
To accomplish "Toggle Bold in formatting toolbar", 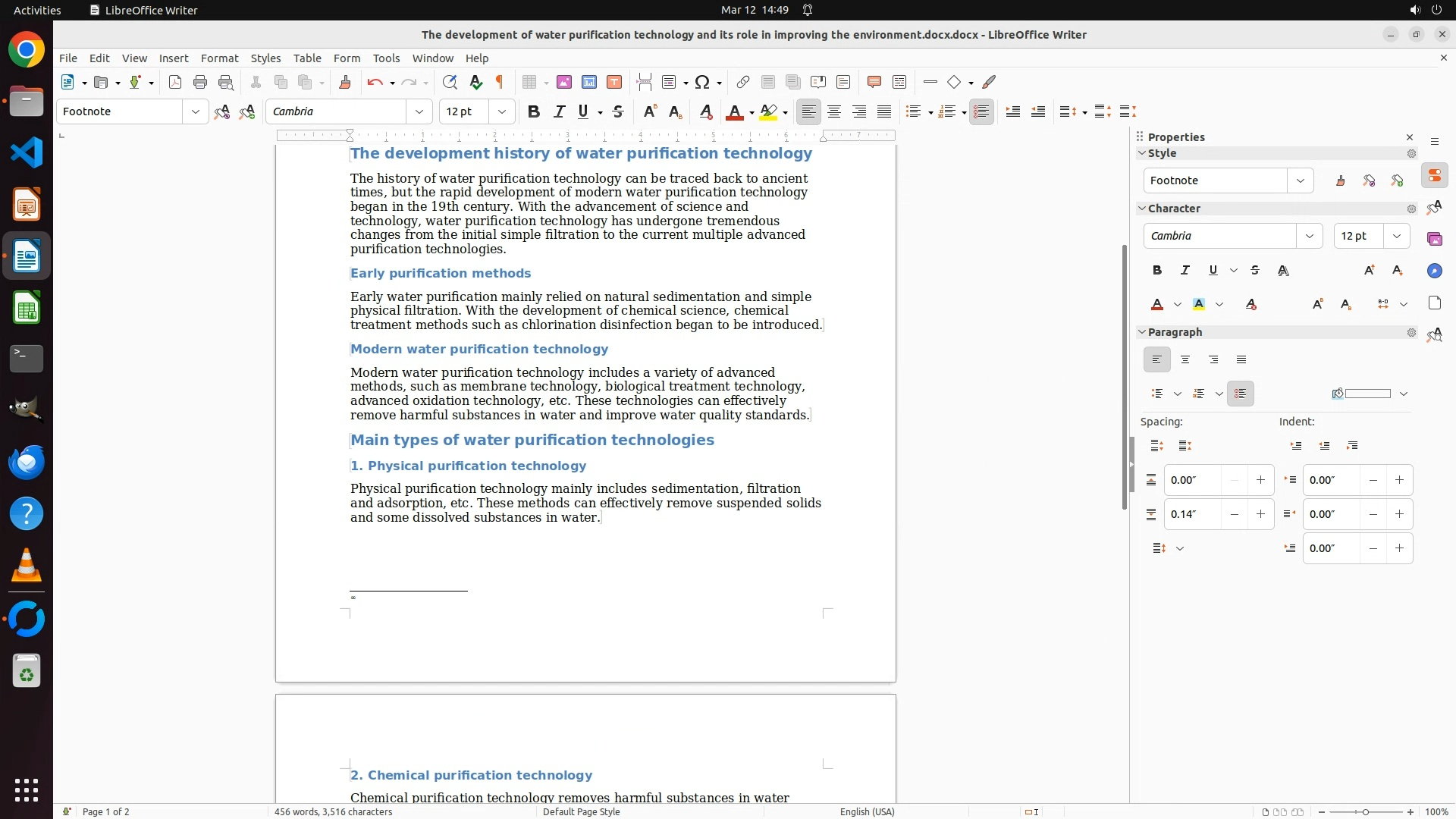I will pyautogui.click(x=534, y=112).
